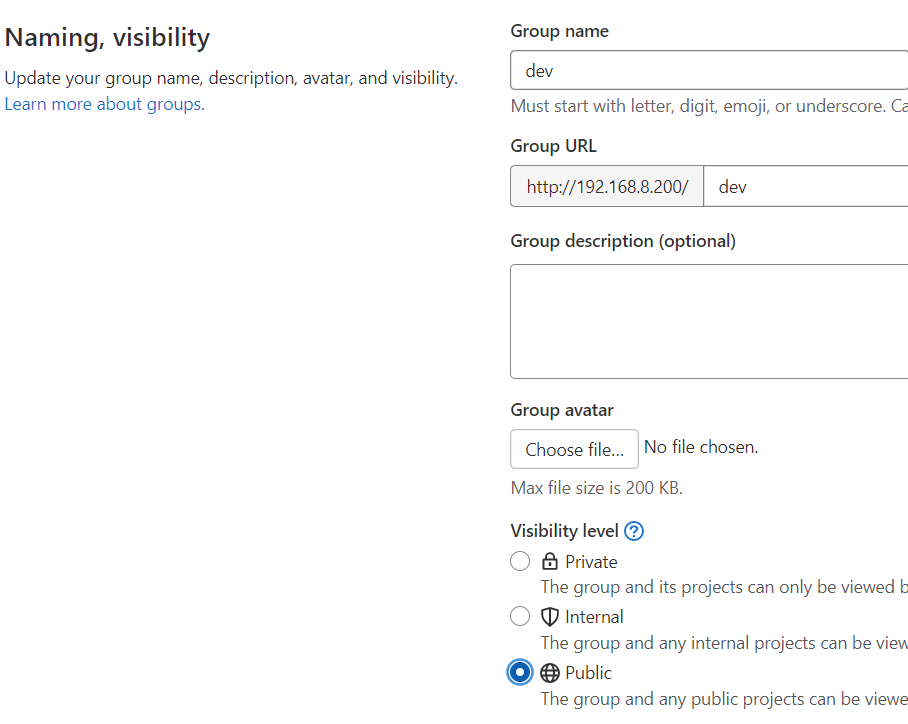
Task: Click the globe icon beside Public
Action: 550,673
